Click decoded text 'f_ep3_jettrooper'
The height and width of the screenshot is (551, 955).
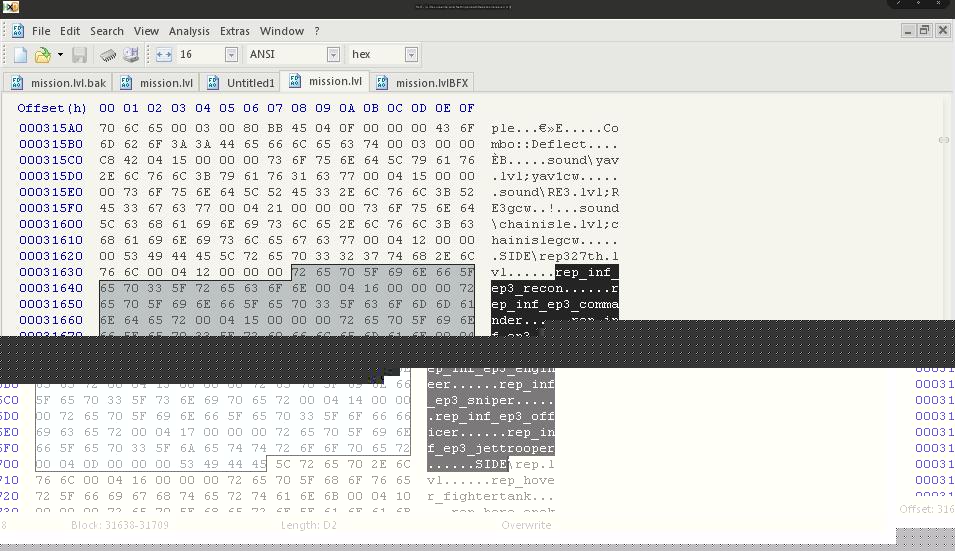point(491,449)
